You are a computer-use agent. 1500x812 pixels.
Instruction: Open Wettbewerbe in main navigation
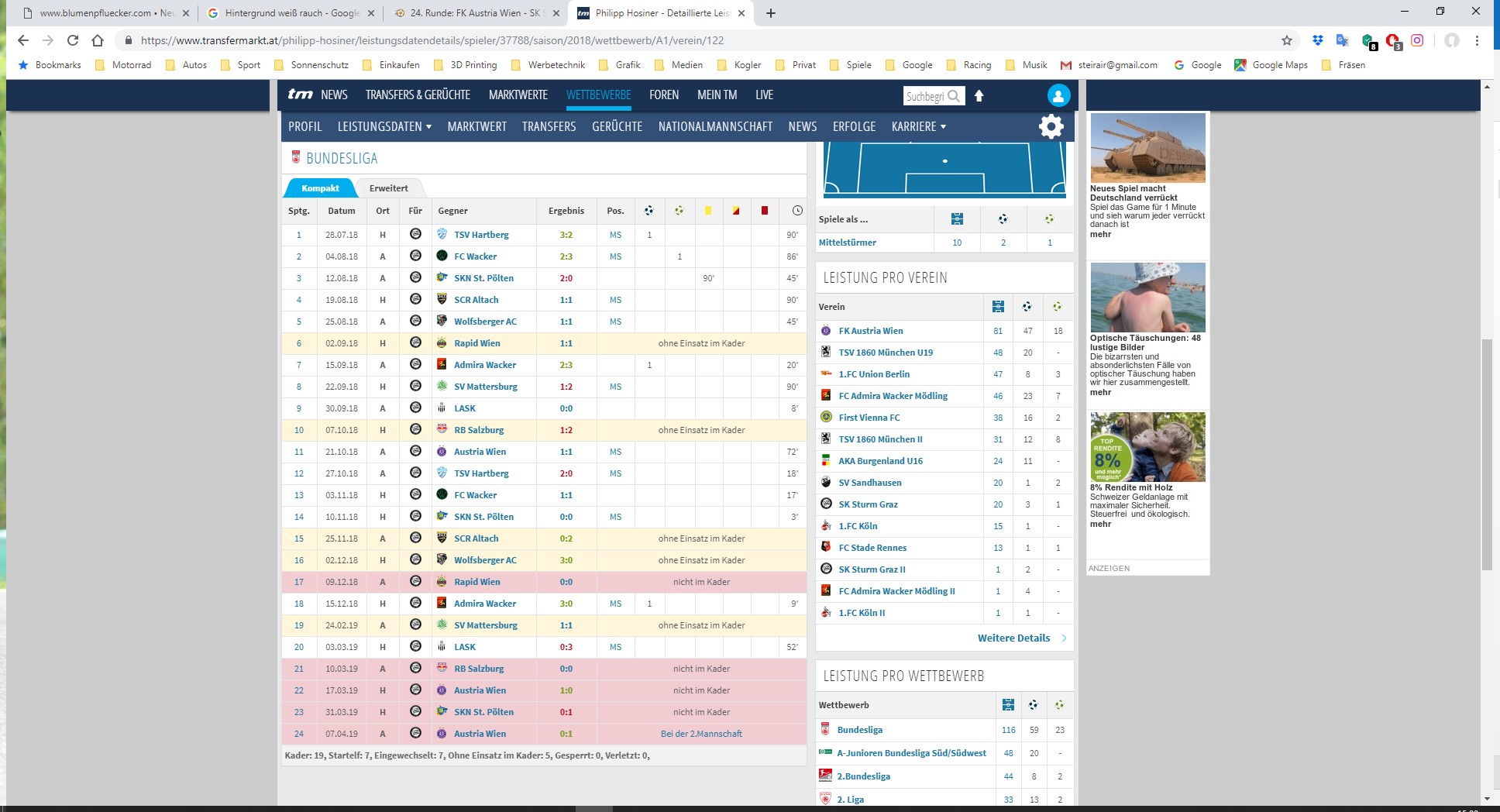(598, 95)
